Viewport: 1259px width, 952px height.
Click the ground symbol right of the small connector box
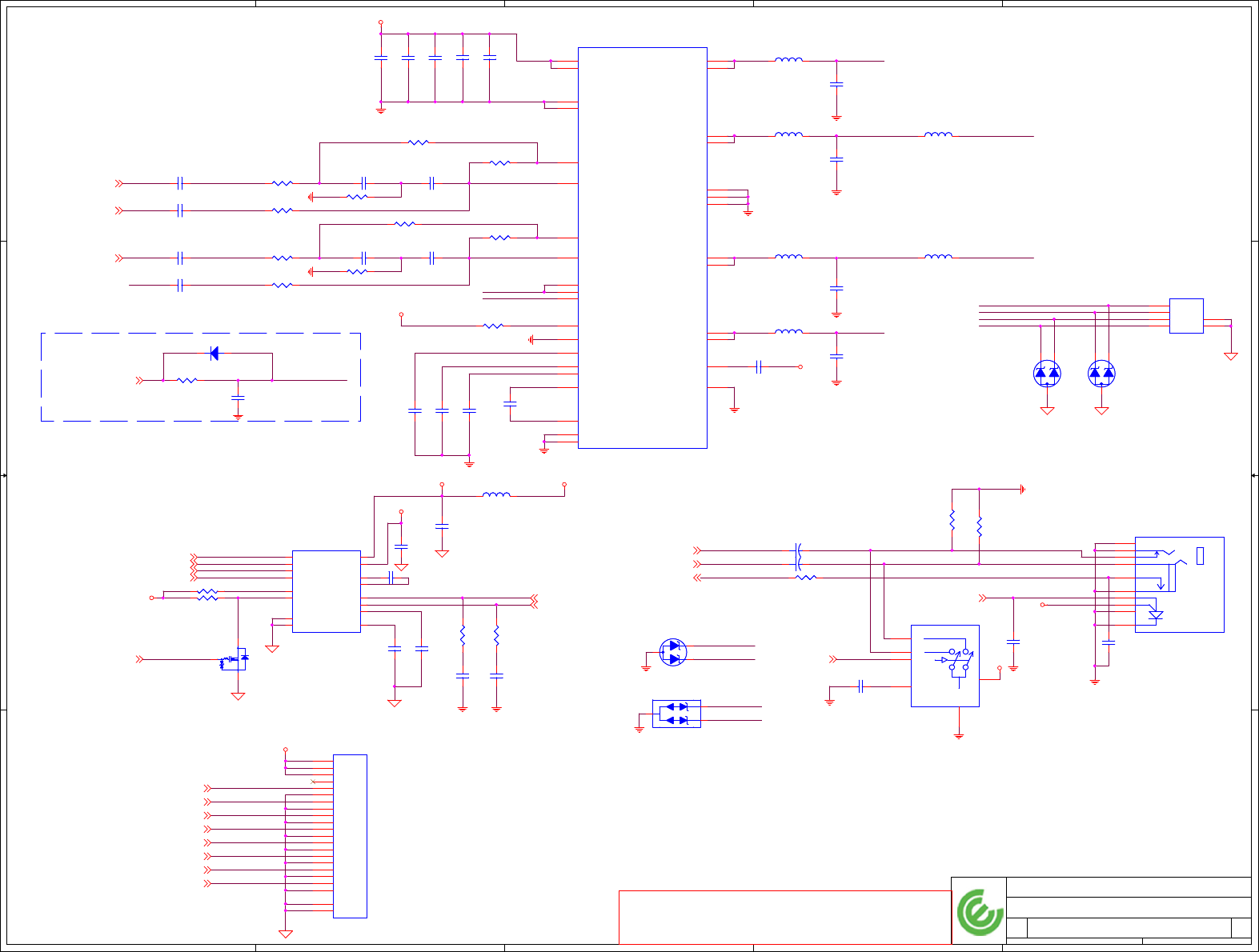click(1231, 356)
